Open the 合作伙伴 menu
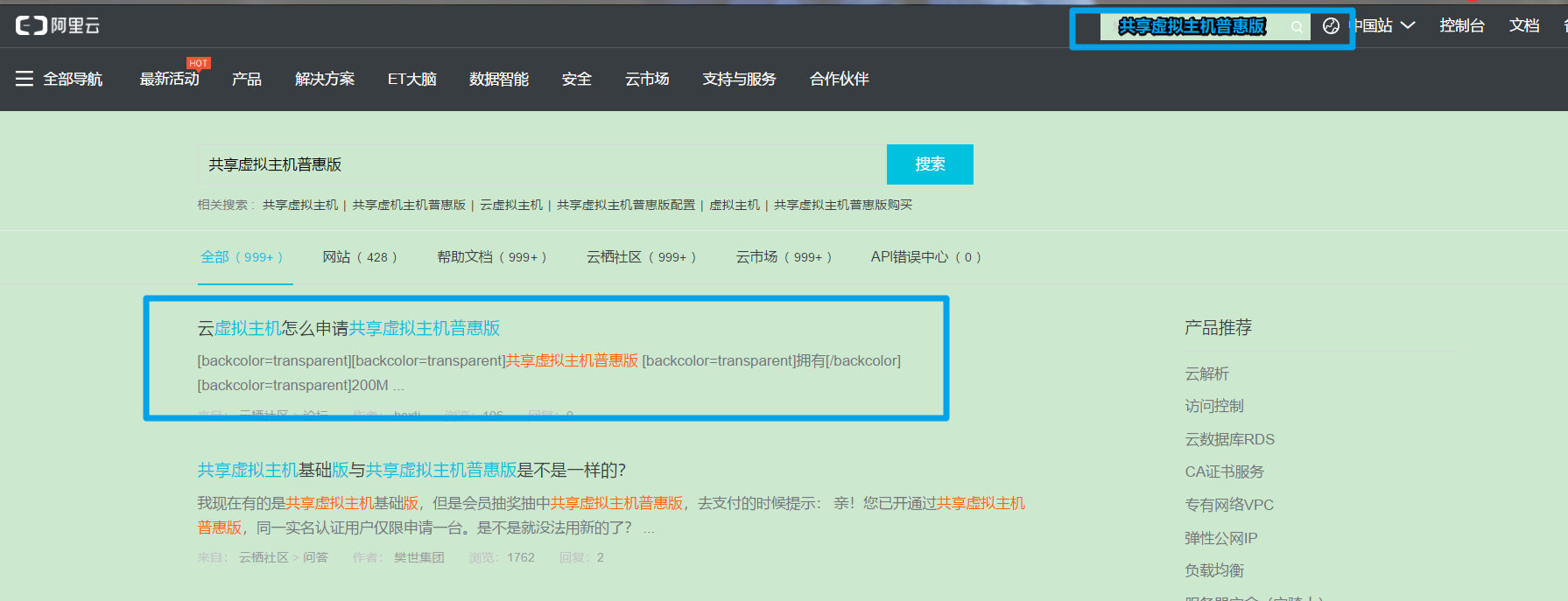1568x601 pixels. point(840,79)
